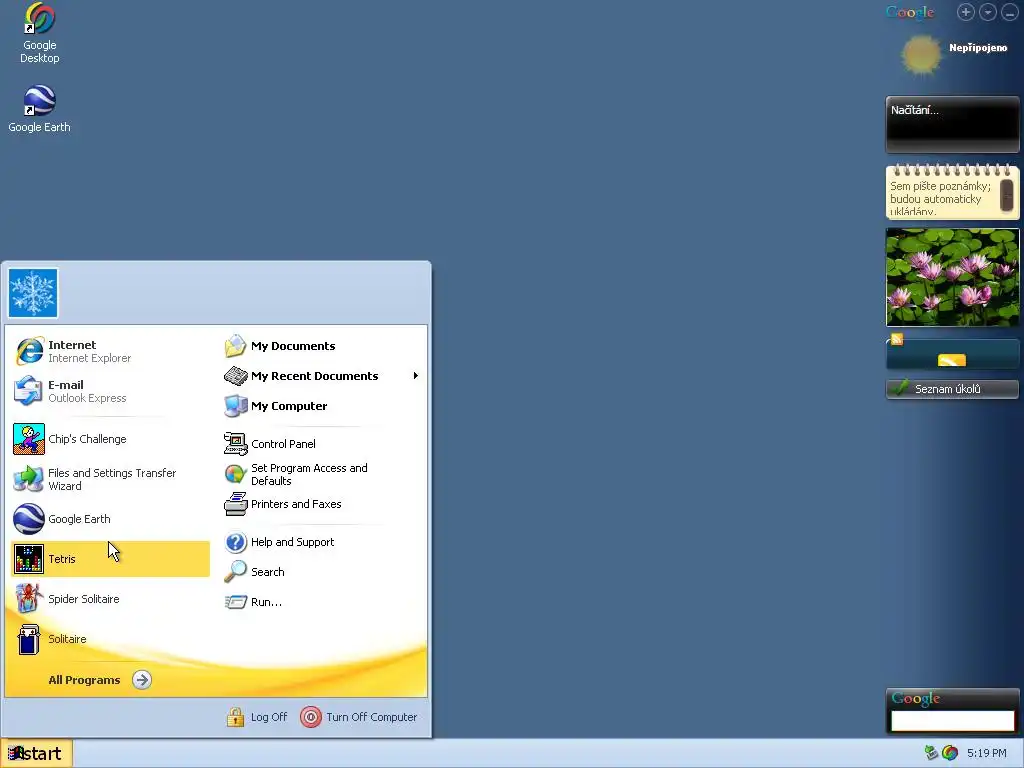
Task: Open the Google Earth desktop shortcut
Action: [39, 100]
